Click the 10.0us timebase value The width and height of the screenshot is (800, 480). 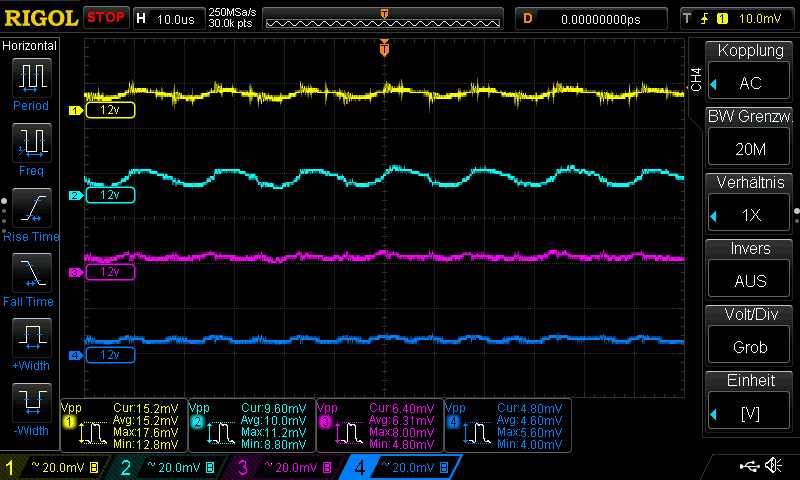click(x=176, y=19)
